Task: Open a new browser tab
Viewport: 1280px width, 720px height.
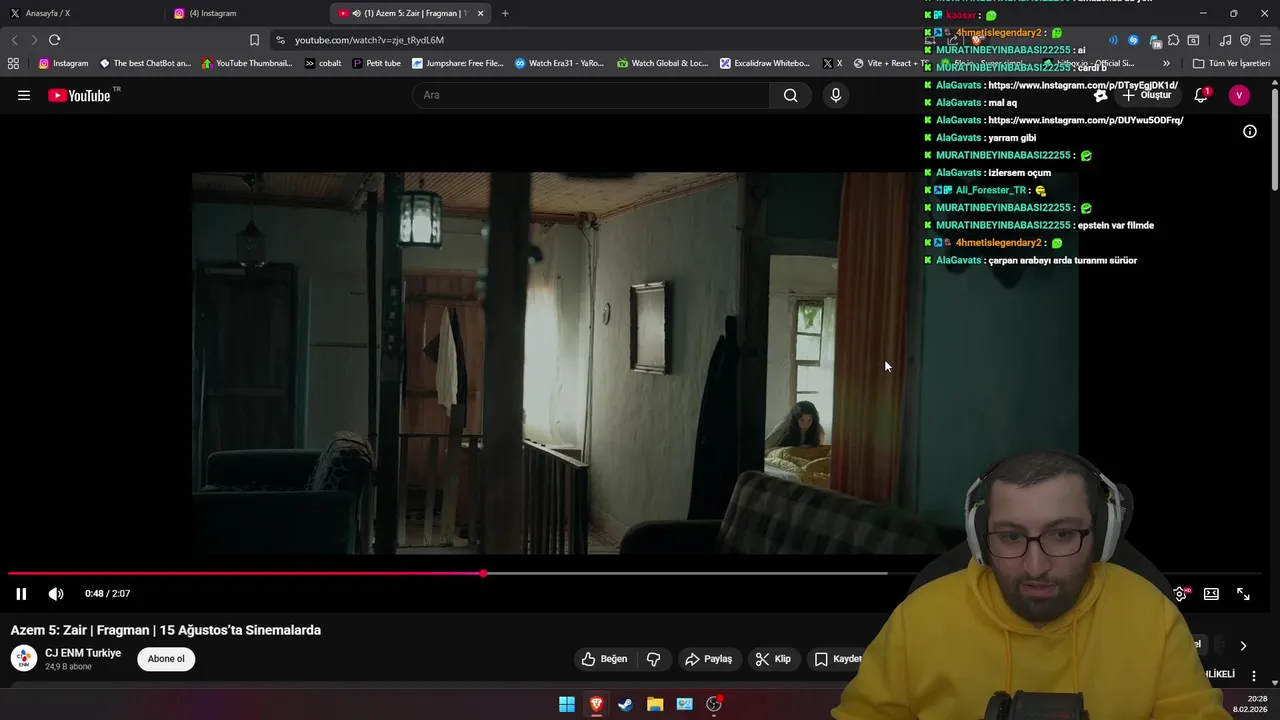Action: point(505,13)
